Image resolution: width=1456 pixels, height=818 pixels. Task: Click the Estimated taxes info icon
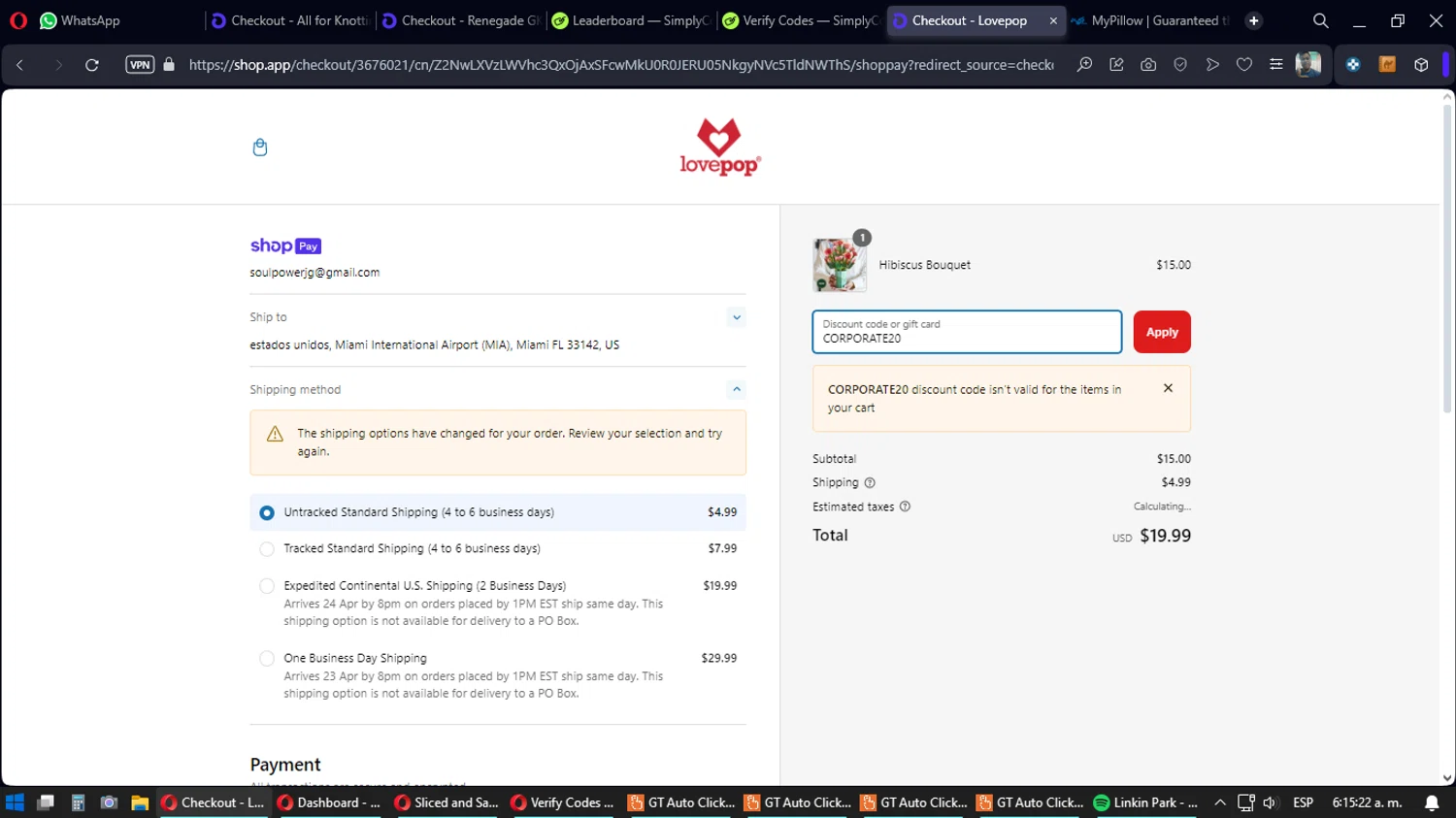[x=905, y=507]
